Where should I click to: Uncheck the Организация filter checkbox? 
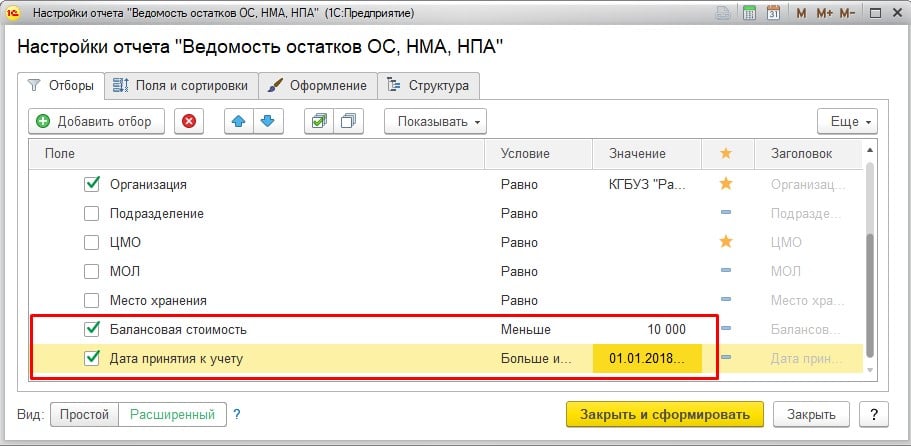[92, 184]
